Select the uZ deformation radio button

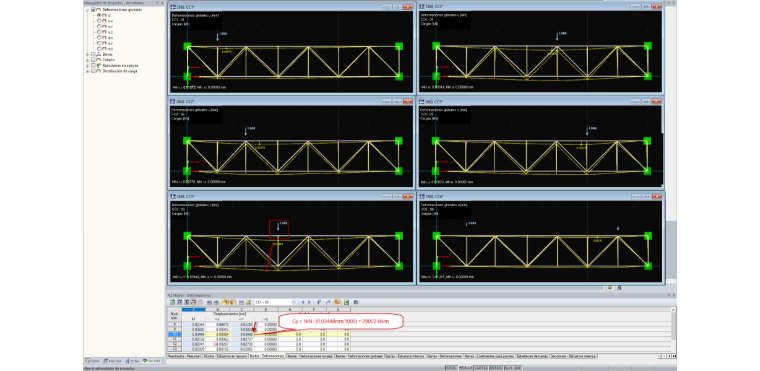(99, 32)
